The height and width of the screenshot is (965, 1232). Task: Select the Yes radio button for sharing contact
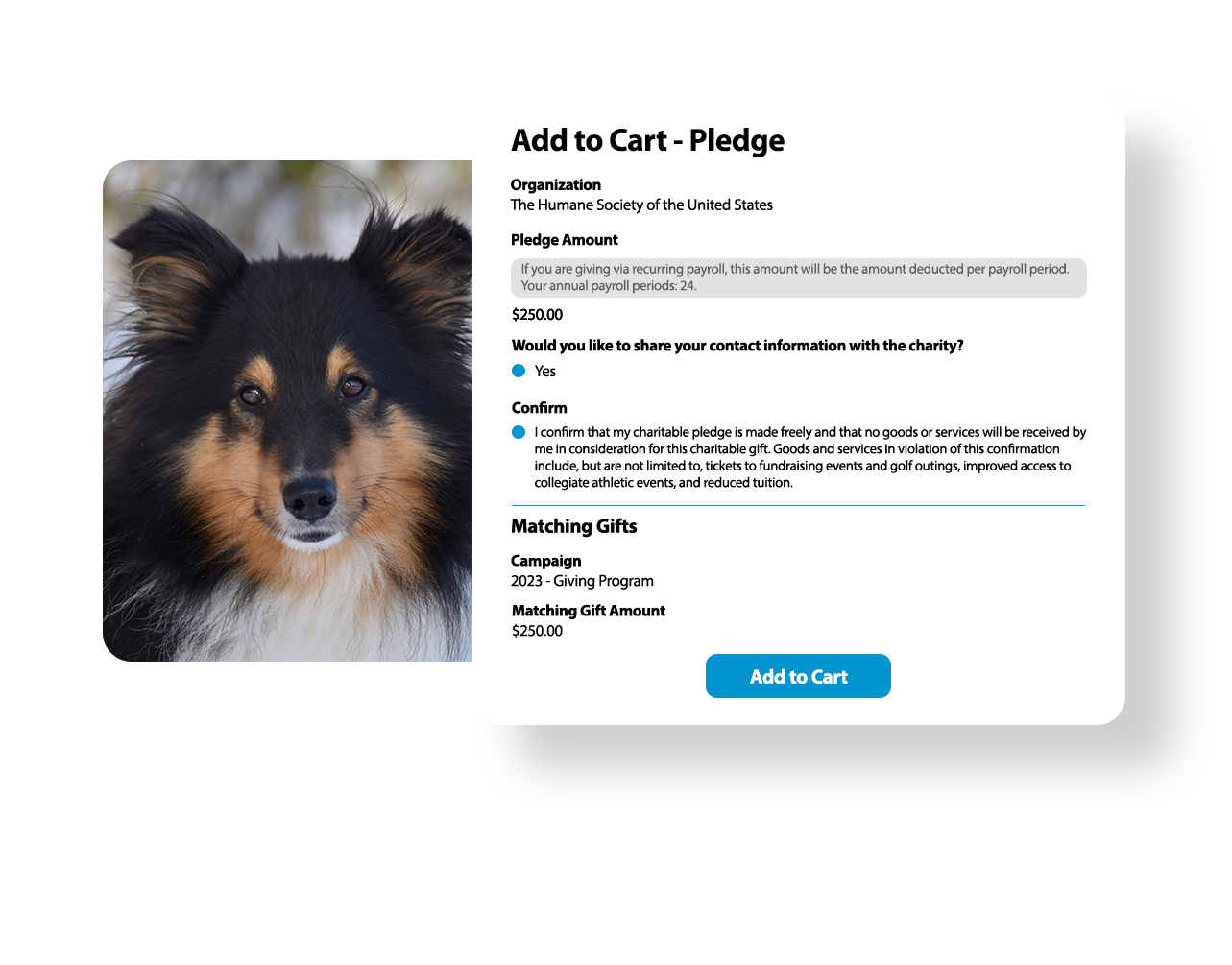(x=519, y=371)
